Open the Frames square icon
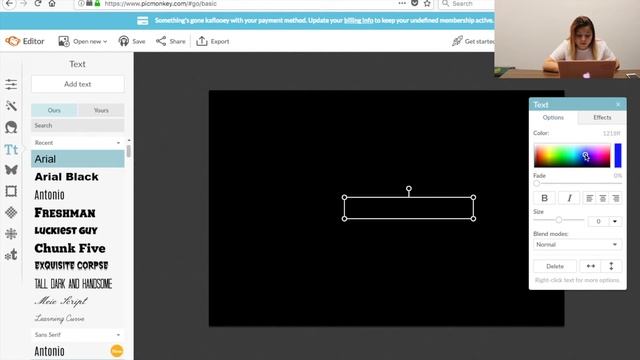This screenshot has width=640, height=360. click(x=11, y=191)
